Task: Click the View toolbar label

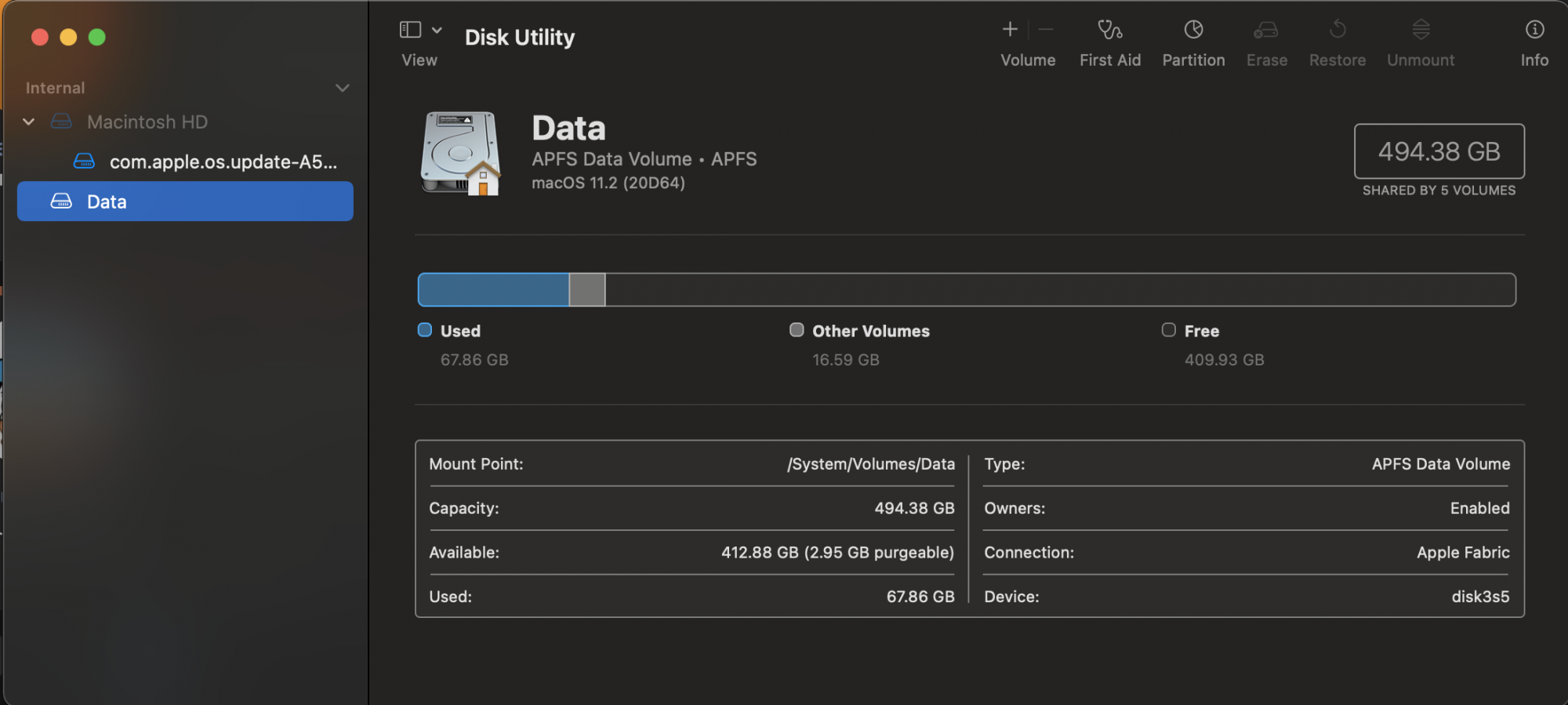Action: [x=419, y=60]
